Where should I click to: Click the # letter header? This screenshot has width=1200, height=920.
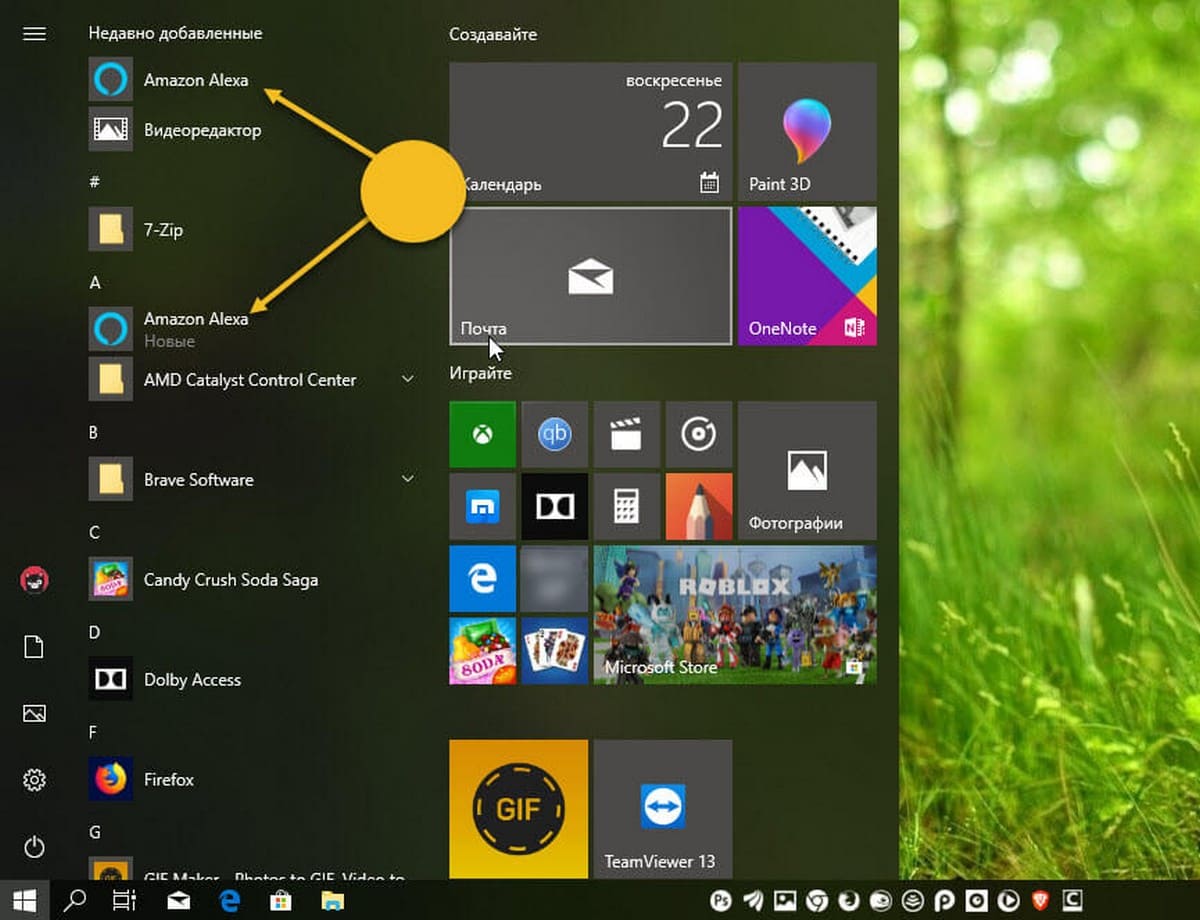(x=94, y=182)
